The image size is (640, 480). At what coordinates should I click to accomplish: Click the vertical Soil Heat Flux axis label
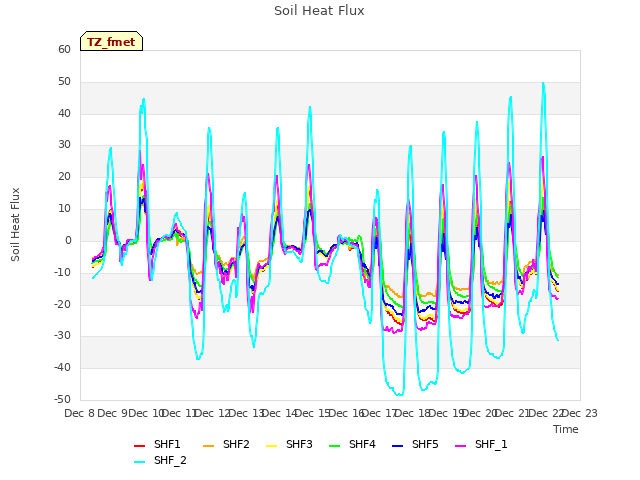point(15,225)
